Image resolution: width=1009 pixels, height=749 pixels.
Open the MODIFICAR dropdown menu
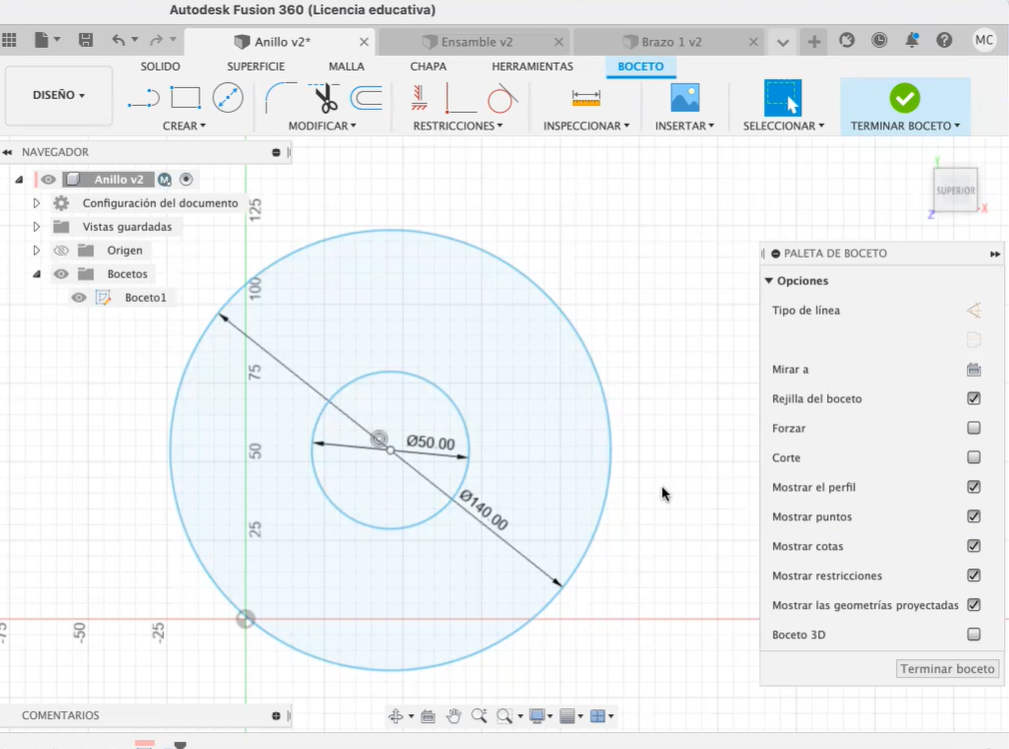click(322, 126)
